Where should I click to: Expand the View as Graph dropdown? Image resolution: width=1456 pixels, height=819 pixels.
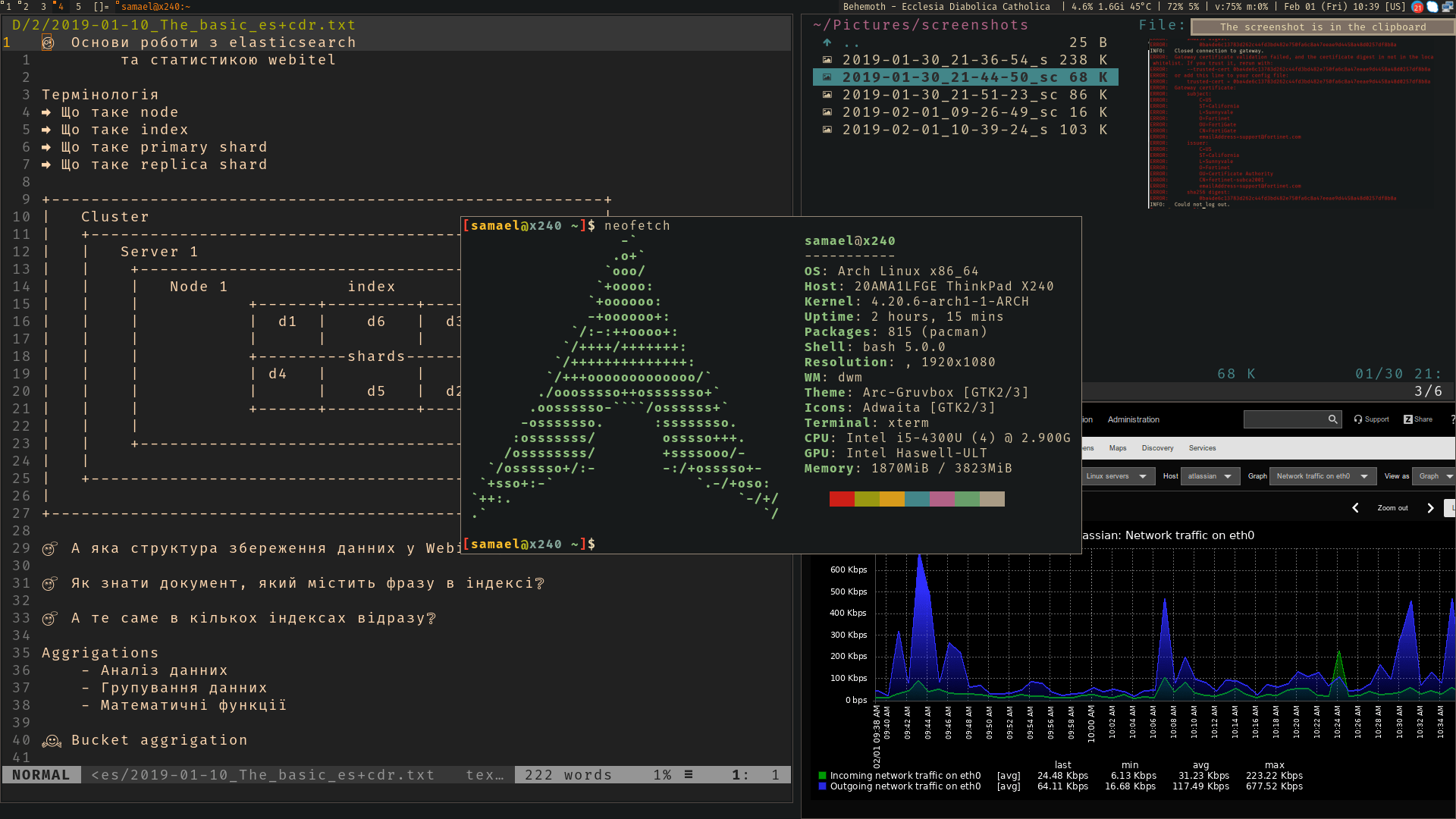tap(1433, 476)
